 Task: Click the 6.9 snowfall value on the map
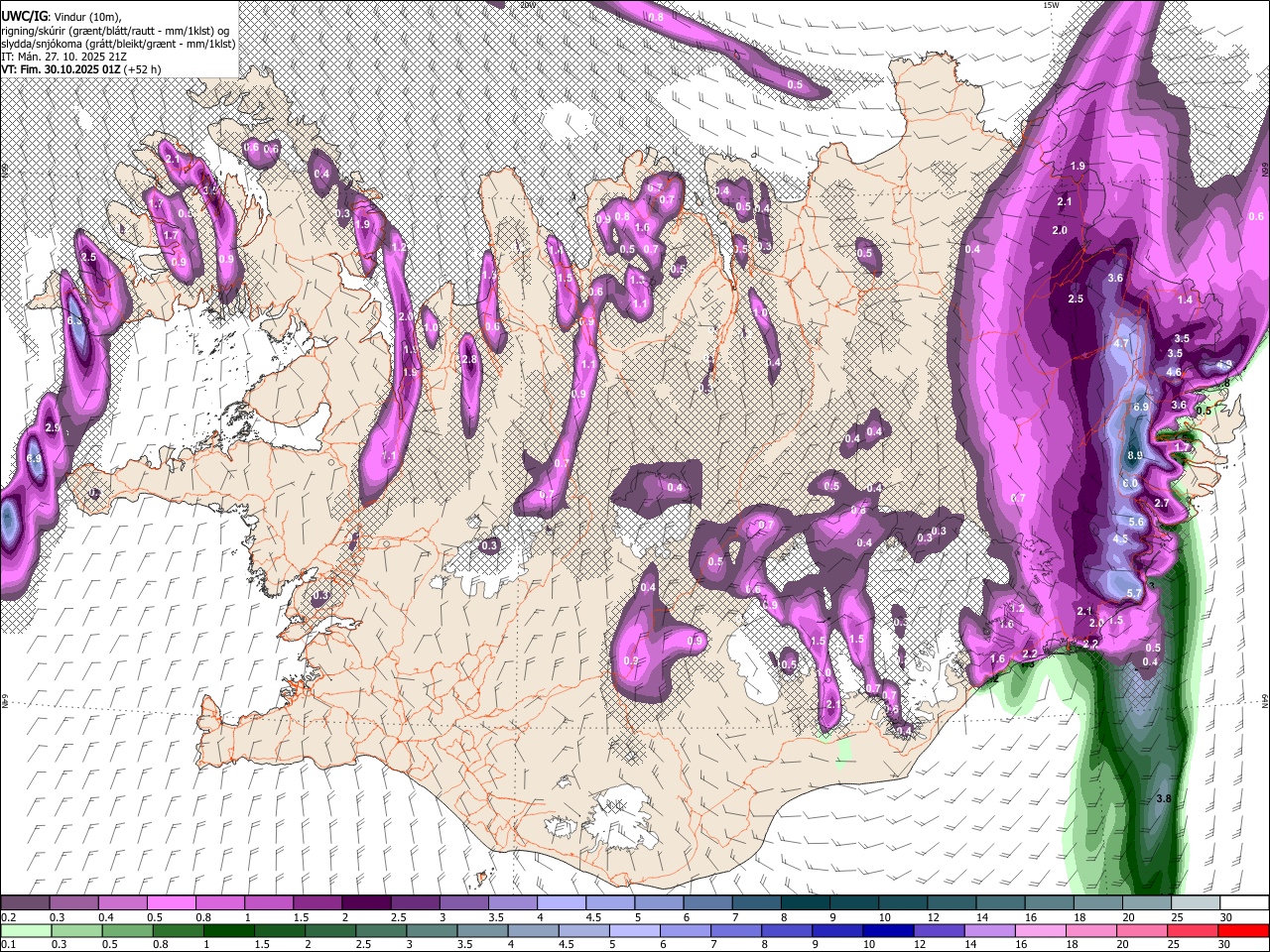1141,408
